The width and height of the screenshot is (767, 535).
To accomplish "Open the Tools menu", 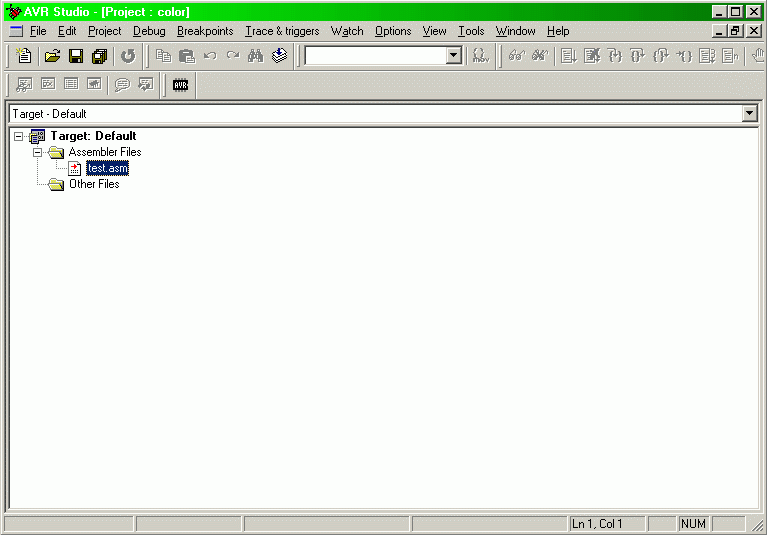I will pyautogui.click(x=471, y=31).
